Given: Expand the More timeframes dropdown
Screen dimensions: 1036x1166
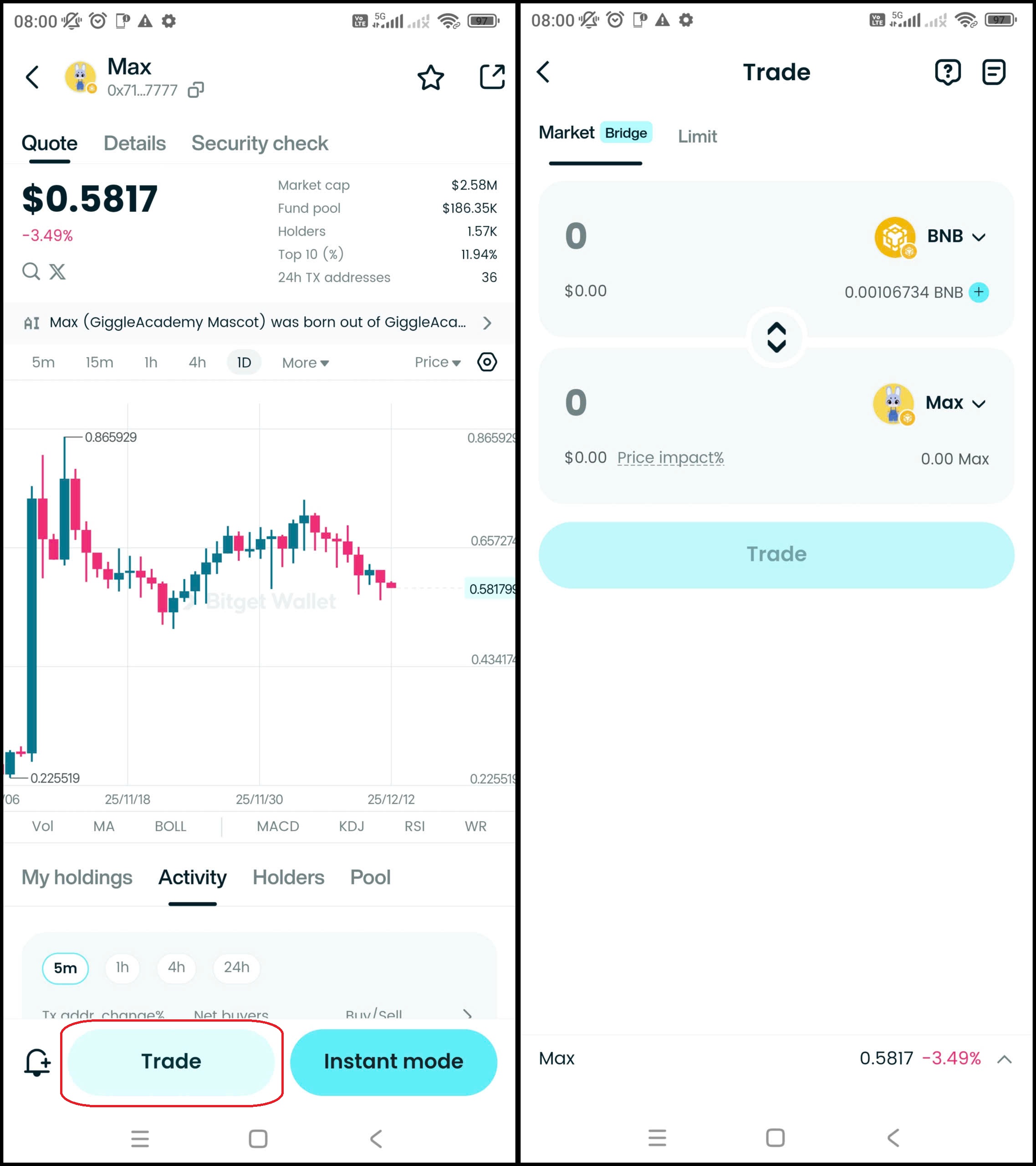Looking at the screenshot, I should click(x=305, y=363).
